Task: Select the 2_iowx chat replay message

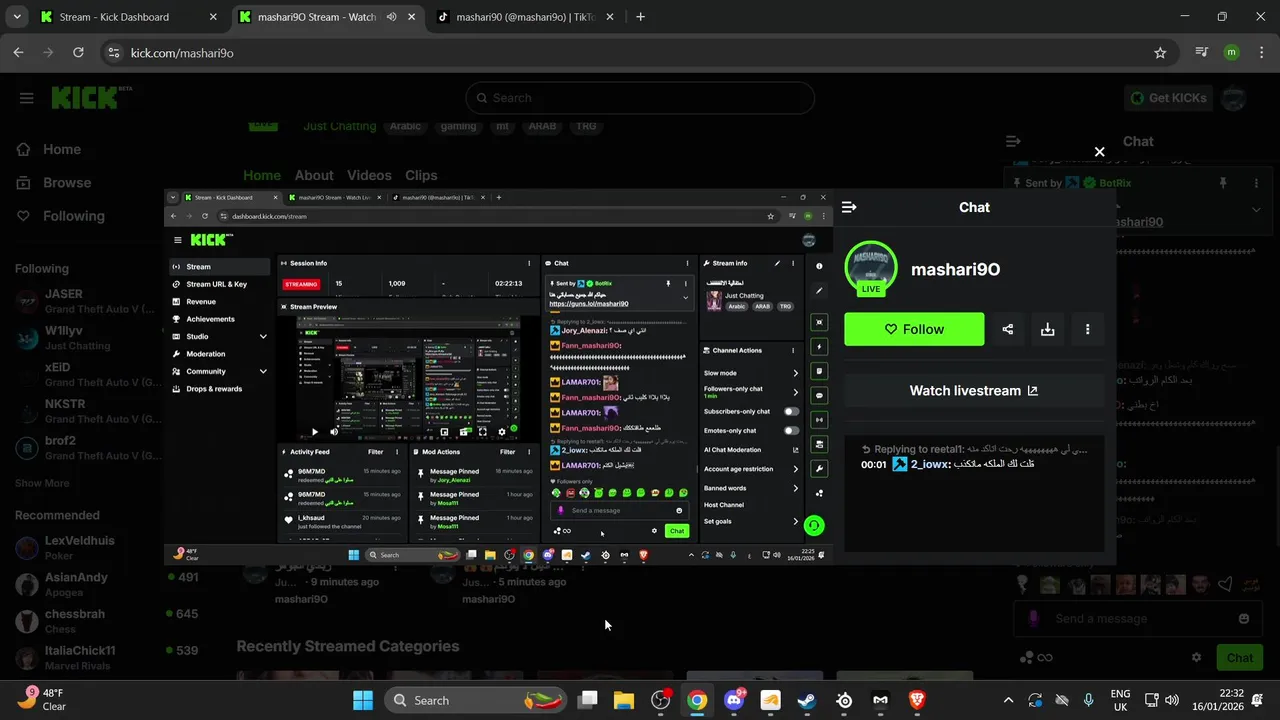Action: (x=974, y=457)
